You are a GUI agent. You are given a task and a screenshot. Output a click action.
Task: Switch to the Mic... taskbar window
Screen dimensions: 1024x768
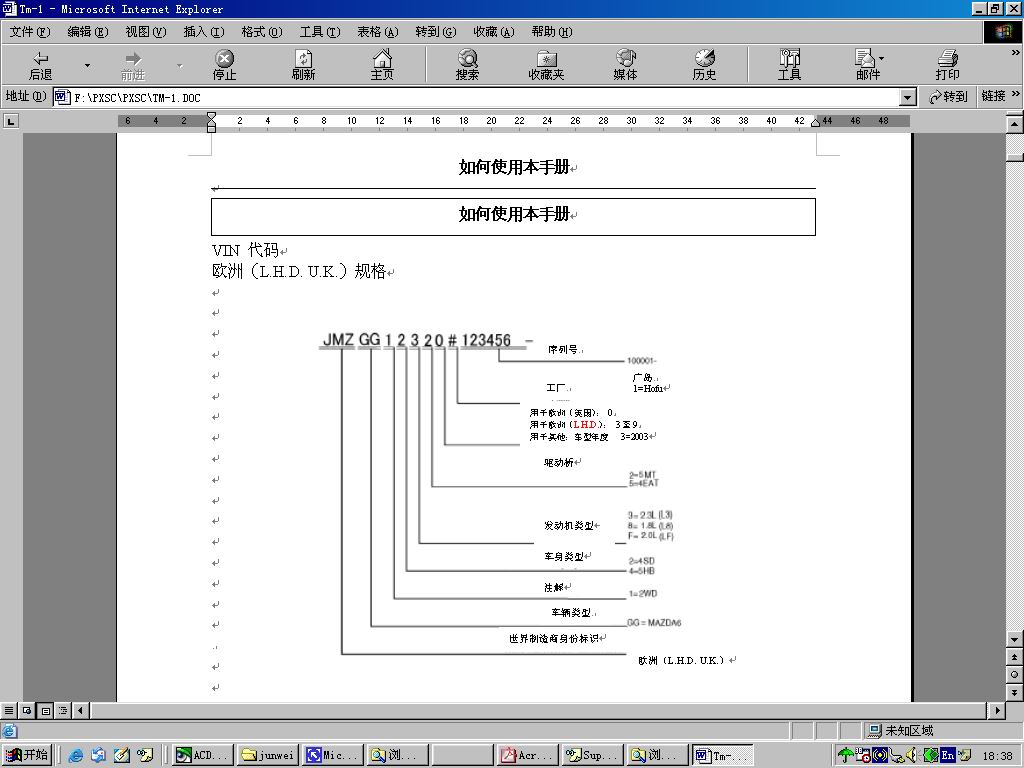click(x=332, y=755)
